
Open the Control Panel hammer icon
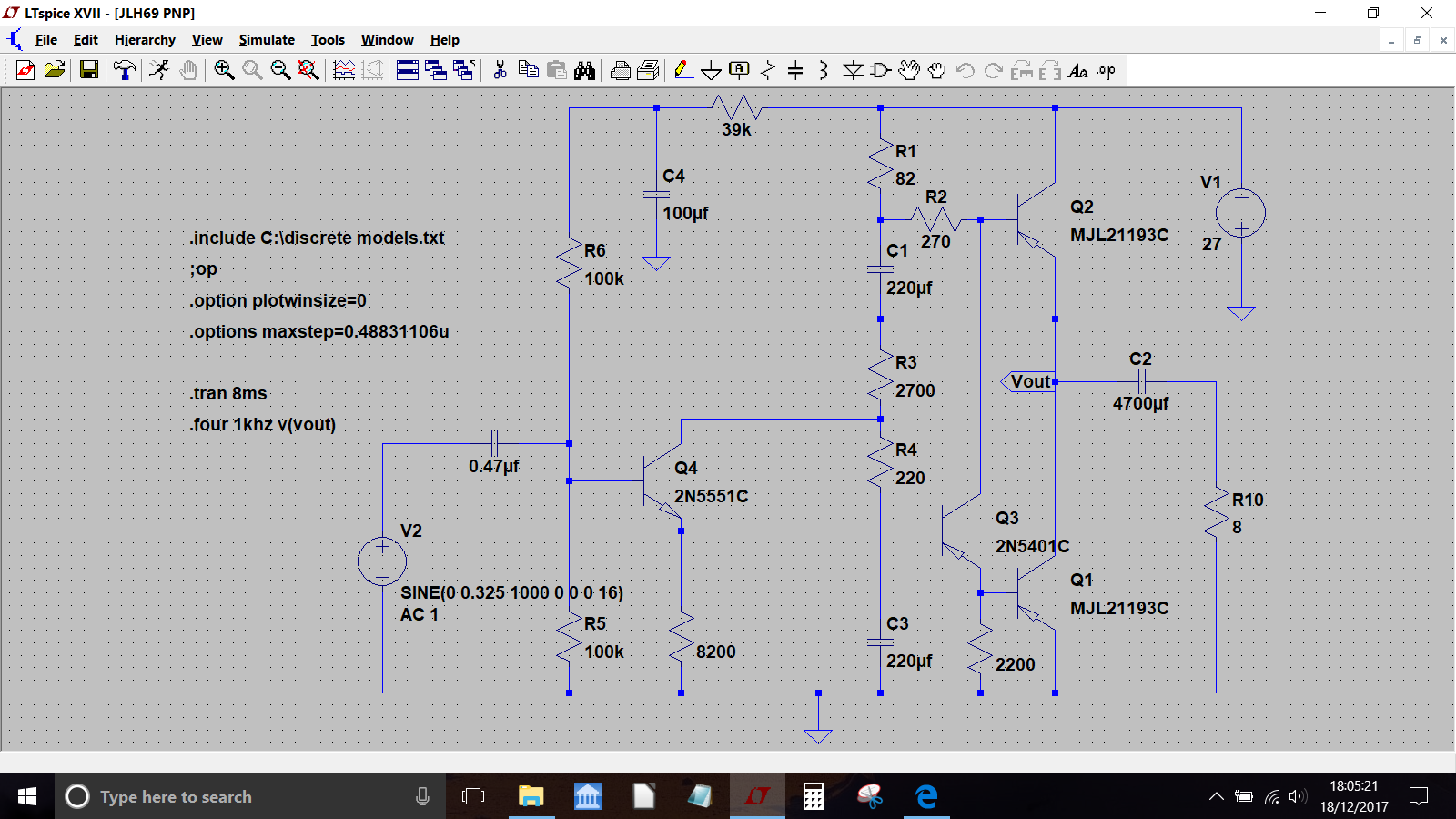(125, 70)
